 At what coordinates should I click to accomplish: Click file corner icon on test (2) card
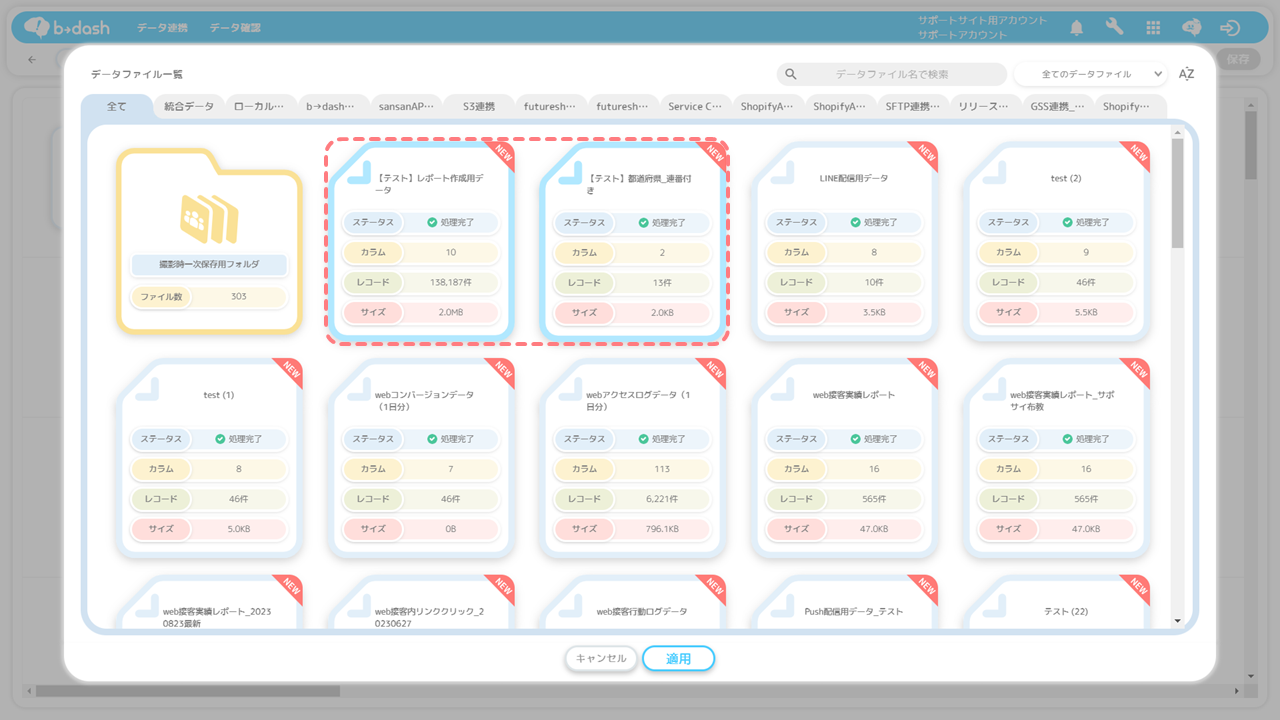(x=994, y=173)
